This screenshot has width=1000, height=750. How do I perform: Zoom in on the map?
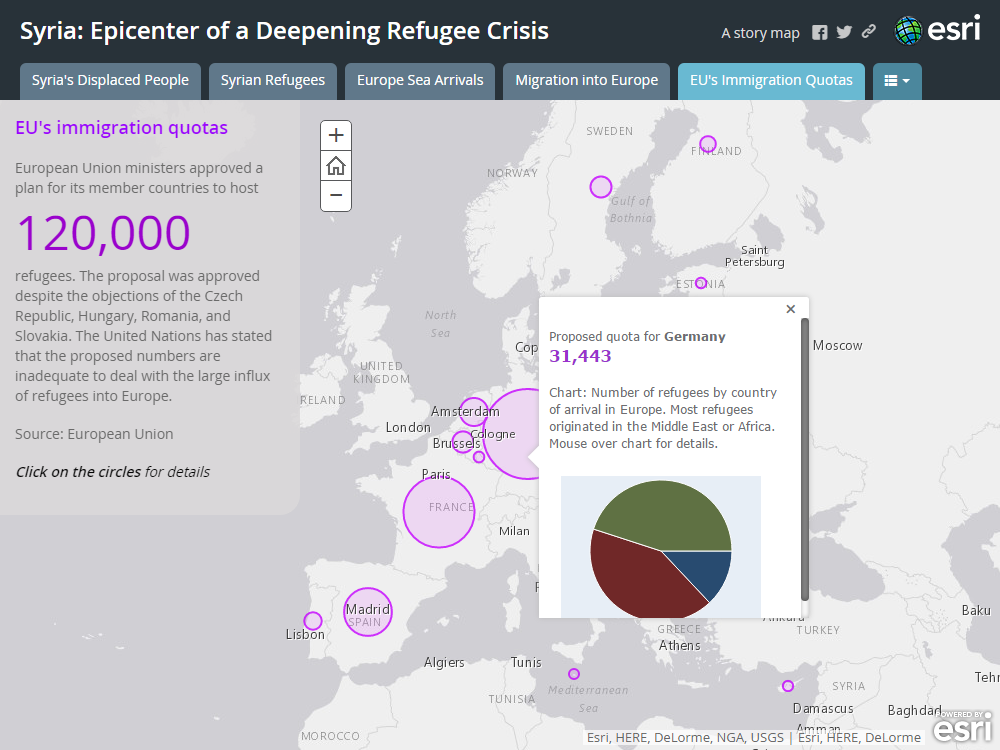pyautogui.click(x=336, y=135)
